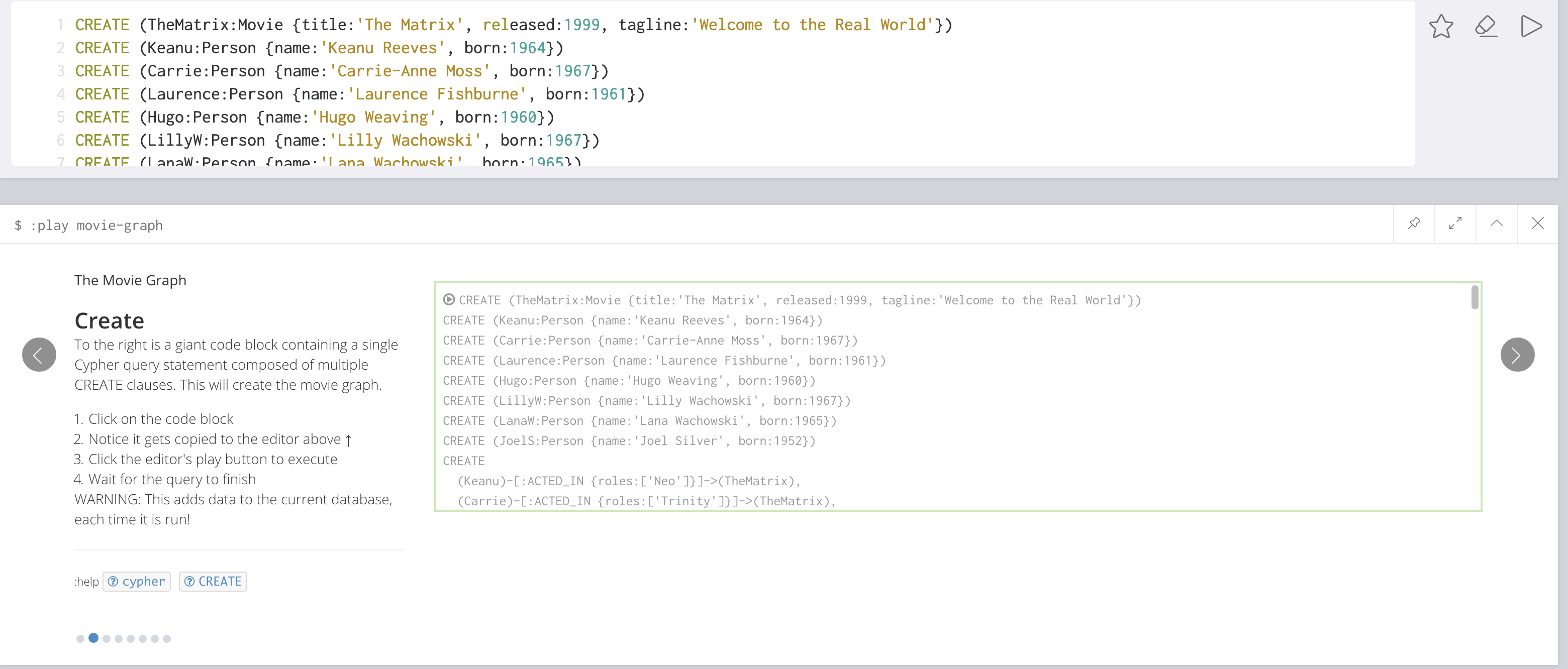Jump to the first guide slide dot
Image resolution: width=1568 pixels, height=669 pixels.
tap(80, 638)
